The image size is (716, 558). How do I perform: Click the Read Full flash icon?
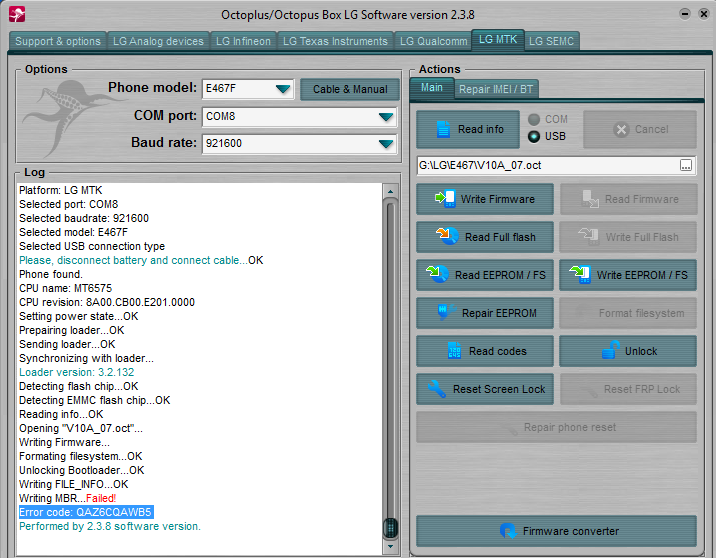coord(447,237)
